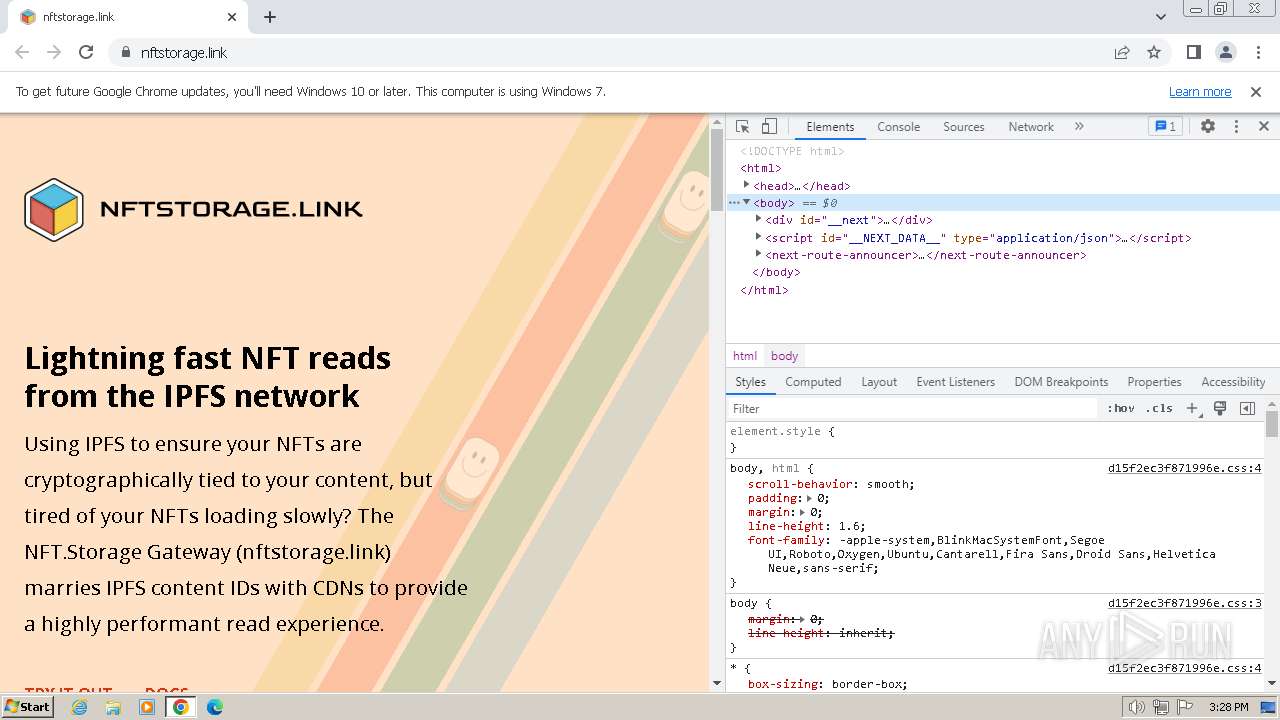This screenshot has width=1280, height=720.
Task: Click the page vertical scrollbar down arrow
Action: coord(717,683)
